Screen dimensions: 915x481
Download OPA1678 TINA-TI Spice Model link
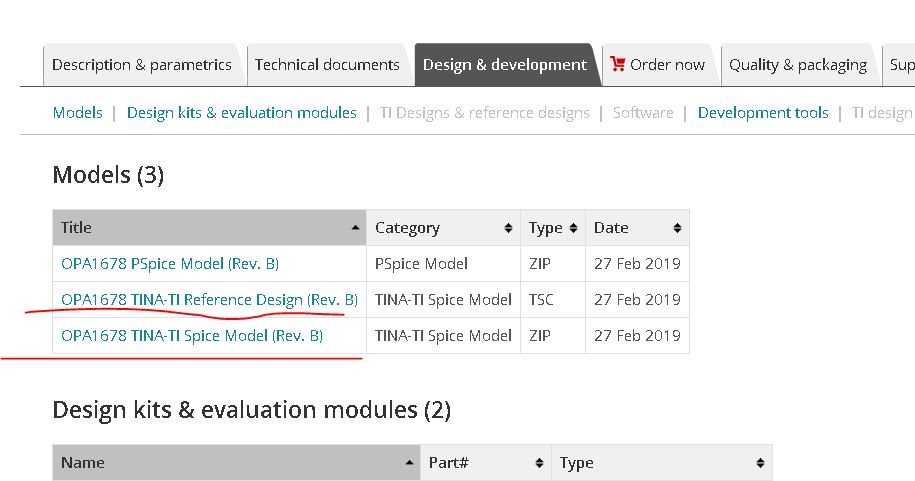pyautogui.click(x=192, y=336)
